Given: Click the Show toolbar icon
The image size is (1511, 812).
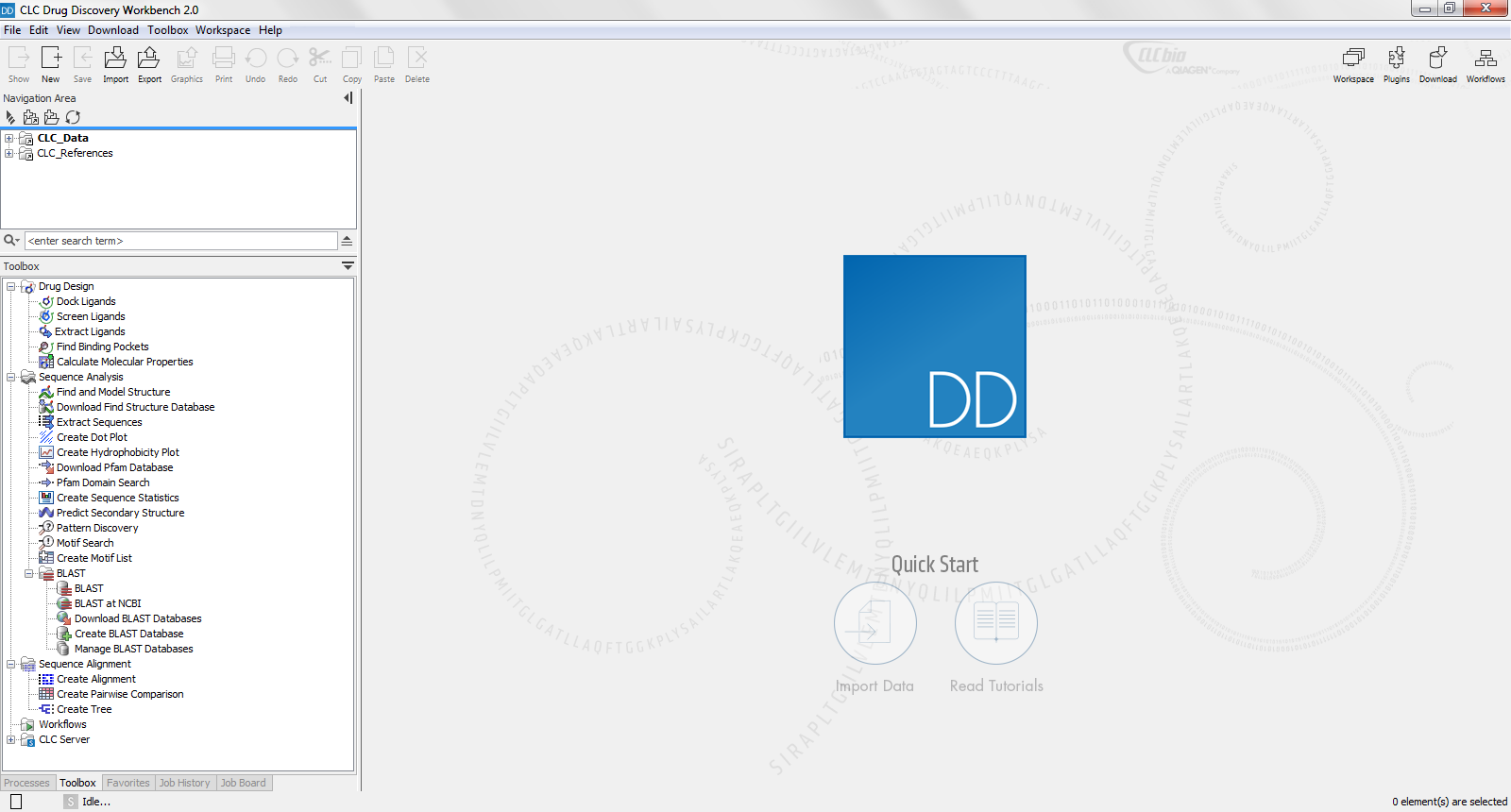Looking at the screenshot, I should coord(19,59).
